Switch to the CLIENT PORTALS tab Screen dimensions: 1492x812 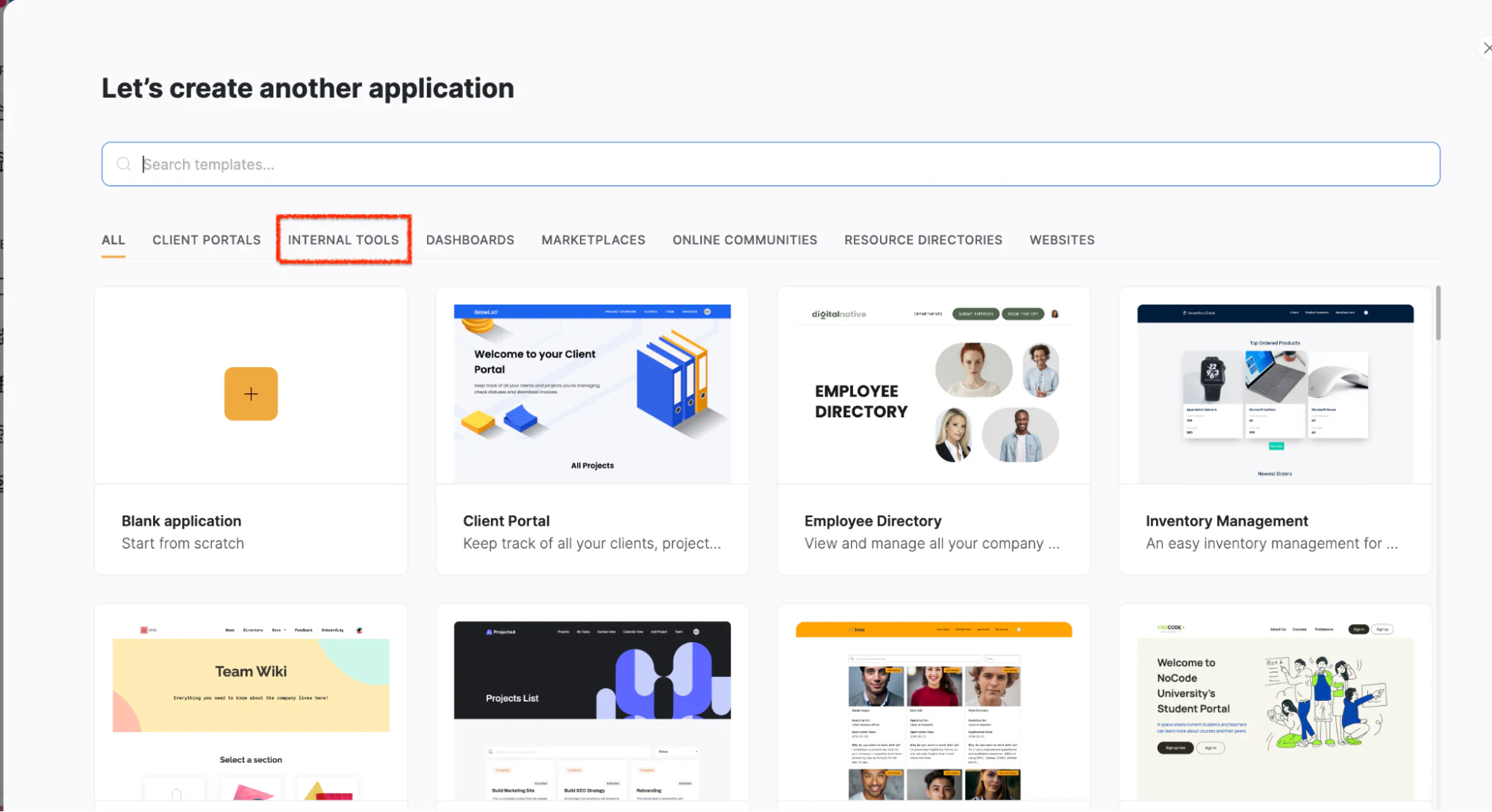tap(207, 240)
